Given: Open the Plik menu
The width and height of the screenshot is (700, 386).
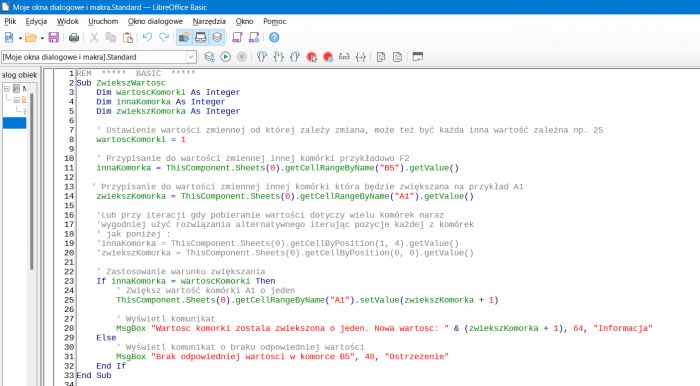Looking at the screenshot, I should [x=10, y=21].
